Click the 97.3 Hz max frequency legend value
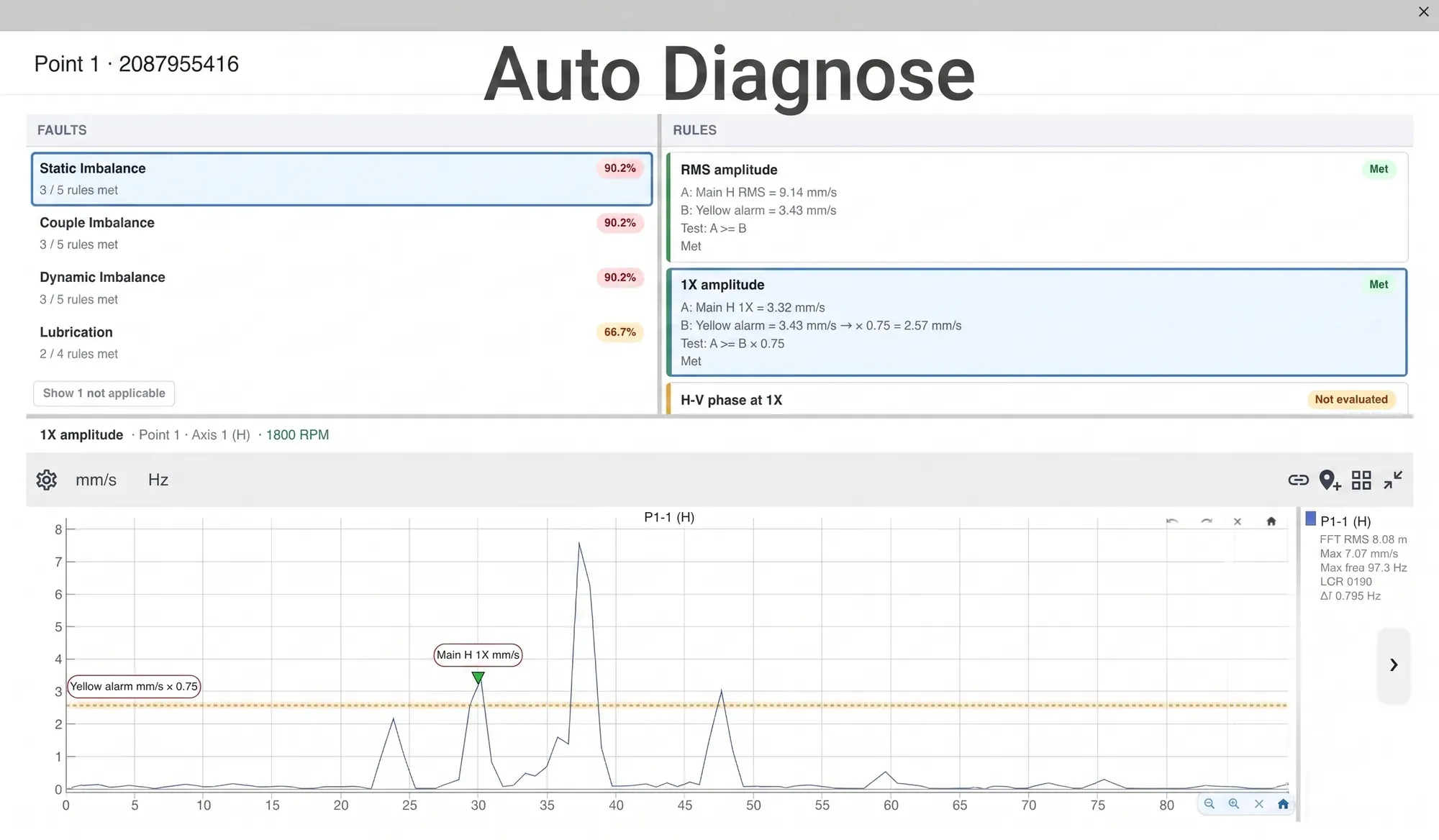The image size is (1439, 840). click(1363, 567)
